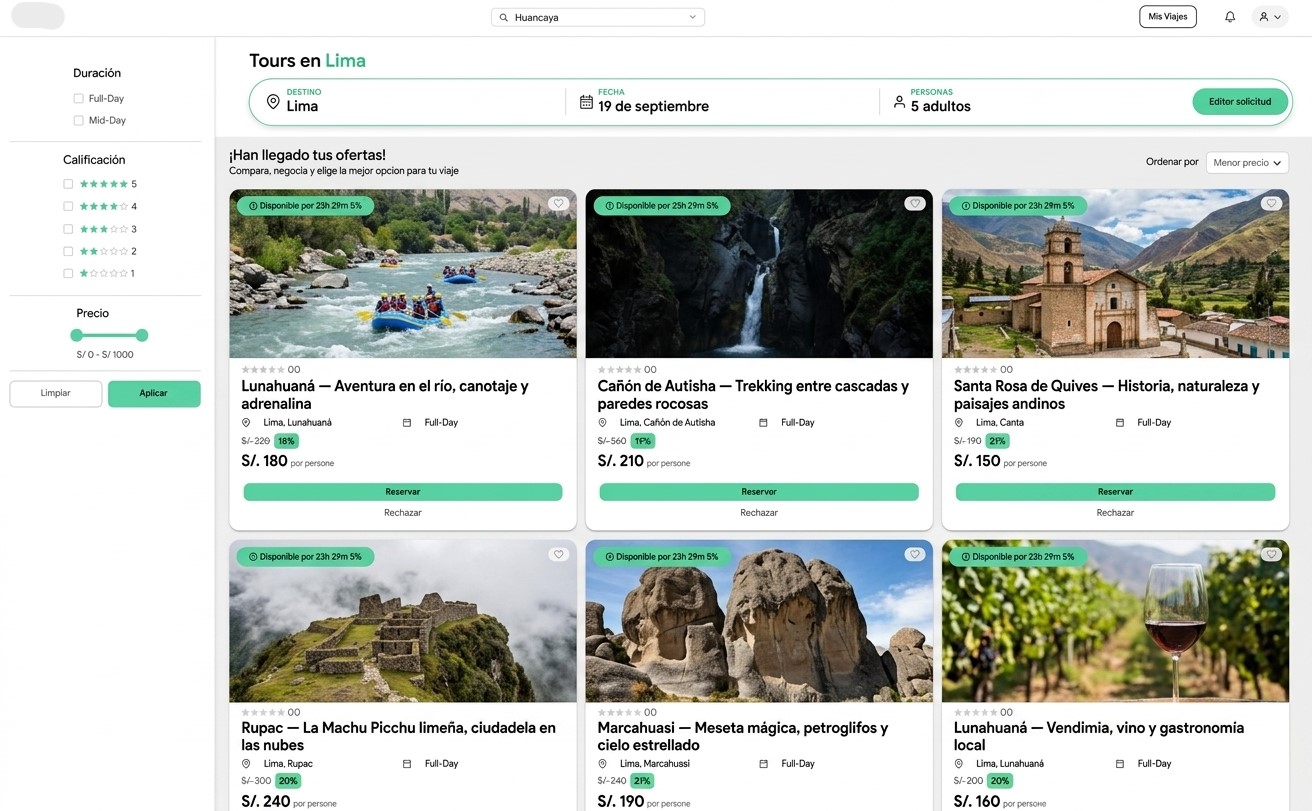Image resolution: width=1312 pixels, height=811 pixels.
Task: Reserve the Lunahuaná rafting tour
Action: 403,492
